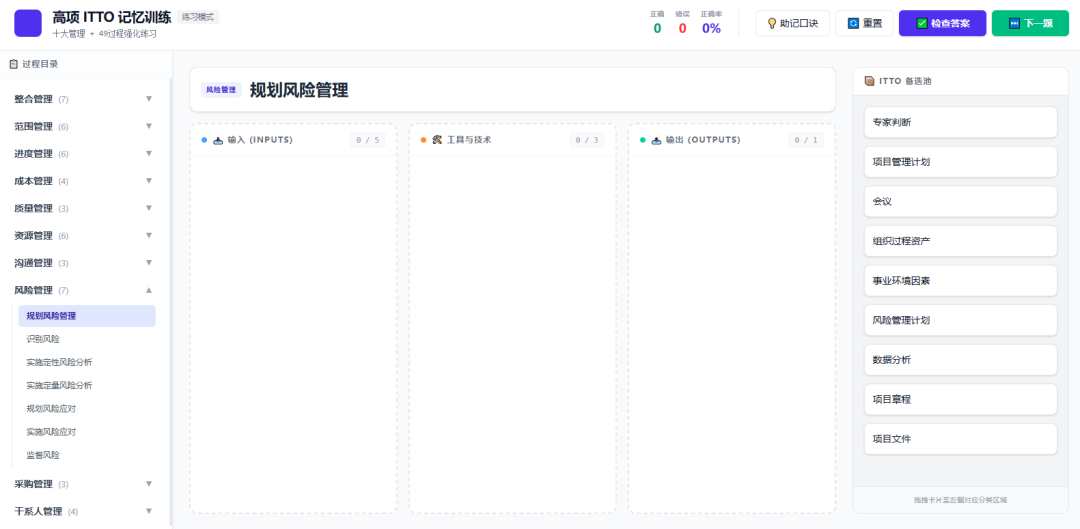Collapse the 风险管理 section arrow

pos(149,290)
